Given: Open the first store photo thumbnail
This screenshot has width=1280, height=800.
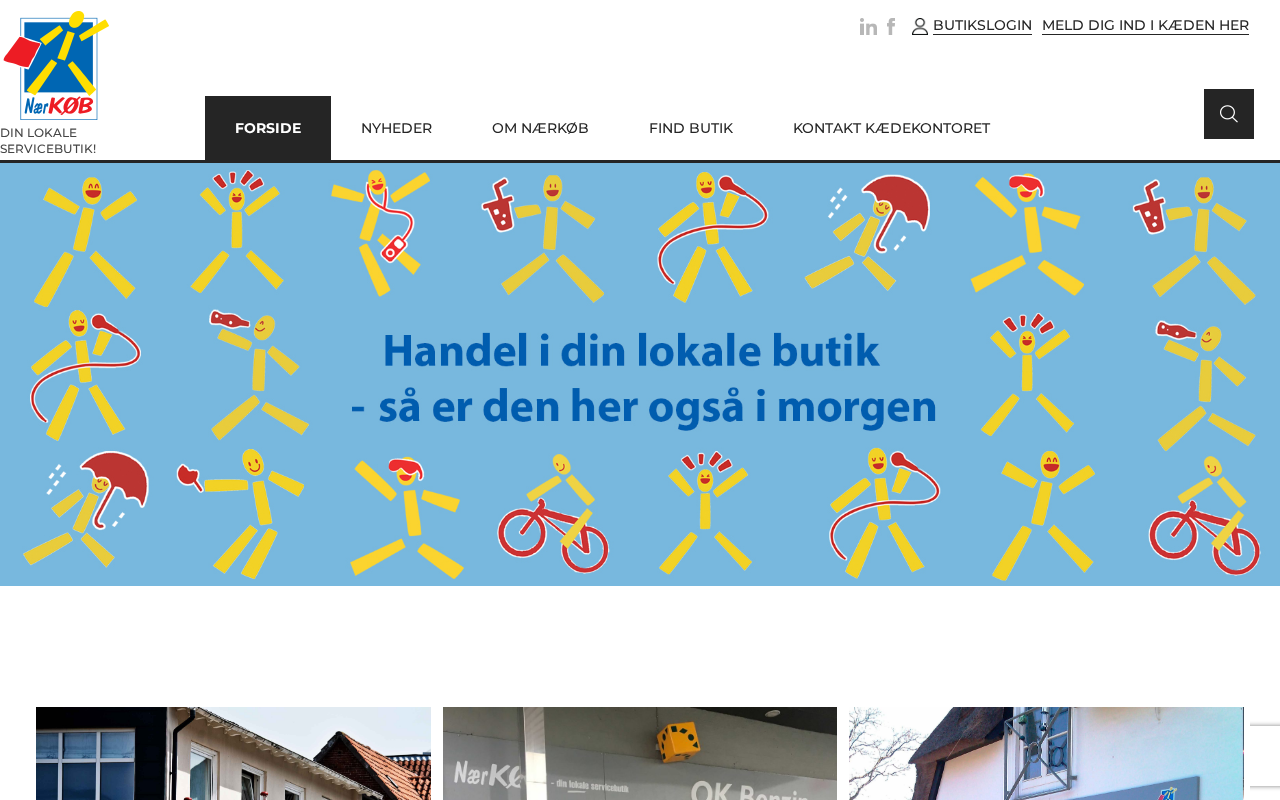Looking at the screenshot, I should [x=233, y=753].
